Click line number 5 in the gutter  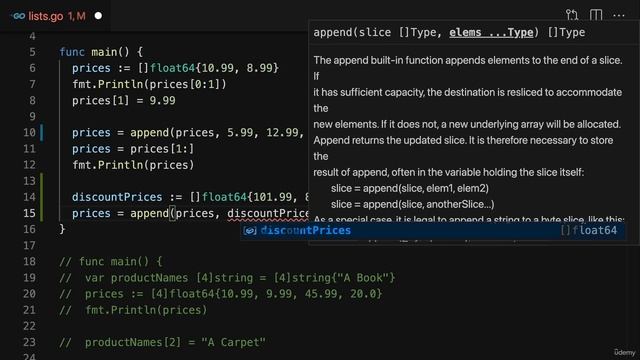tap(32, 52)
